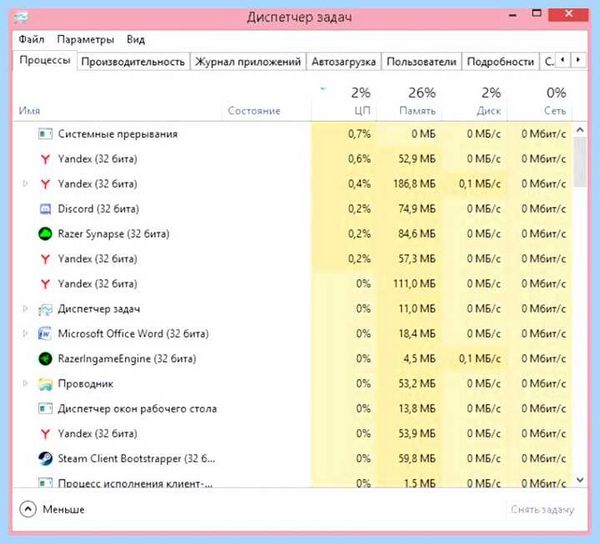Expand the Диспетчер задач process group
This screenshot has height=544, width=600.
coord(25,308)
